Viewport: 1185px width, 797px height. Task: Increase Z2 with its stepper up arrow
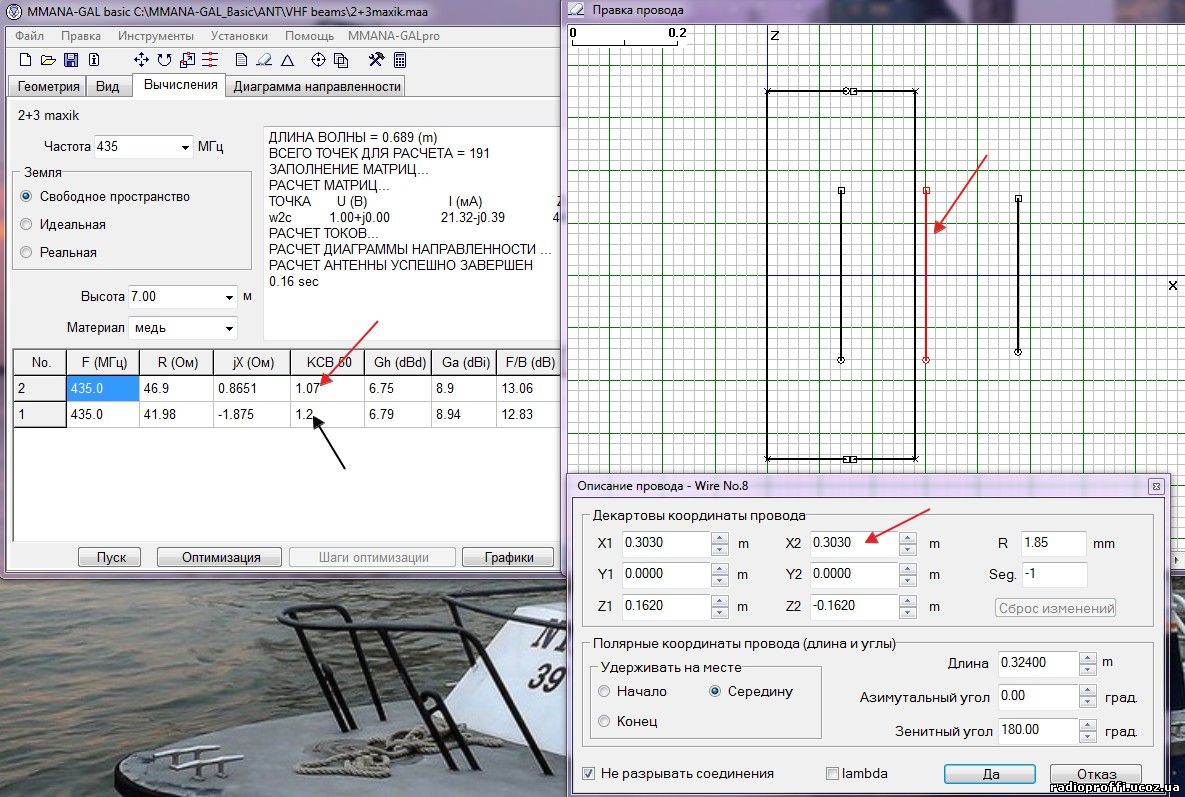pyautogui.click(x=908, y=601)
